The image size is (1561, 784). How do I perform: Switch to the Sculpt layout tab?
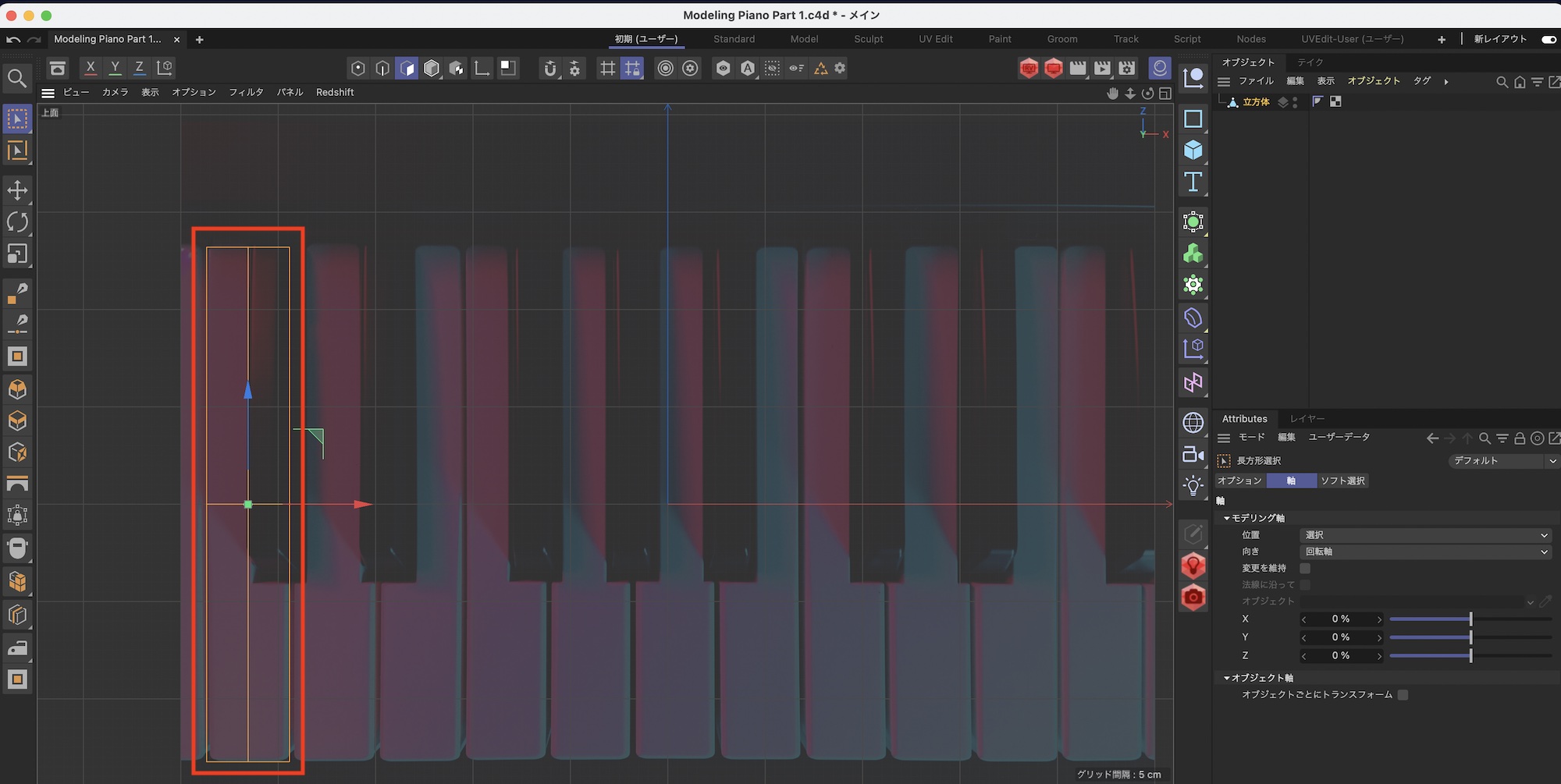click(x=868, y=39)
